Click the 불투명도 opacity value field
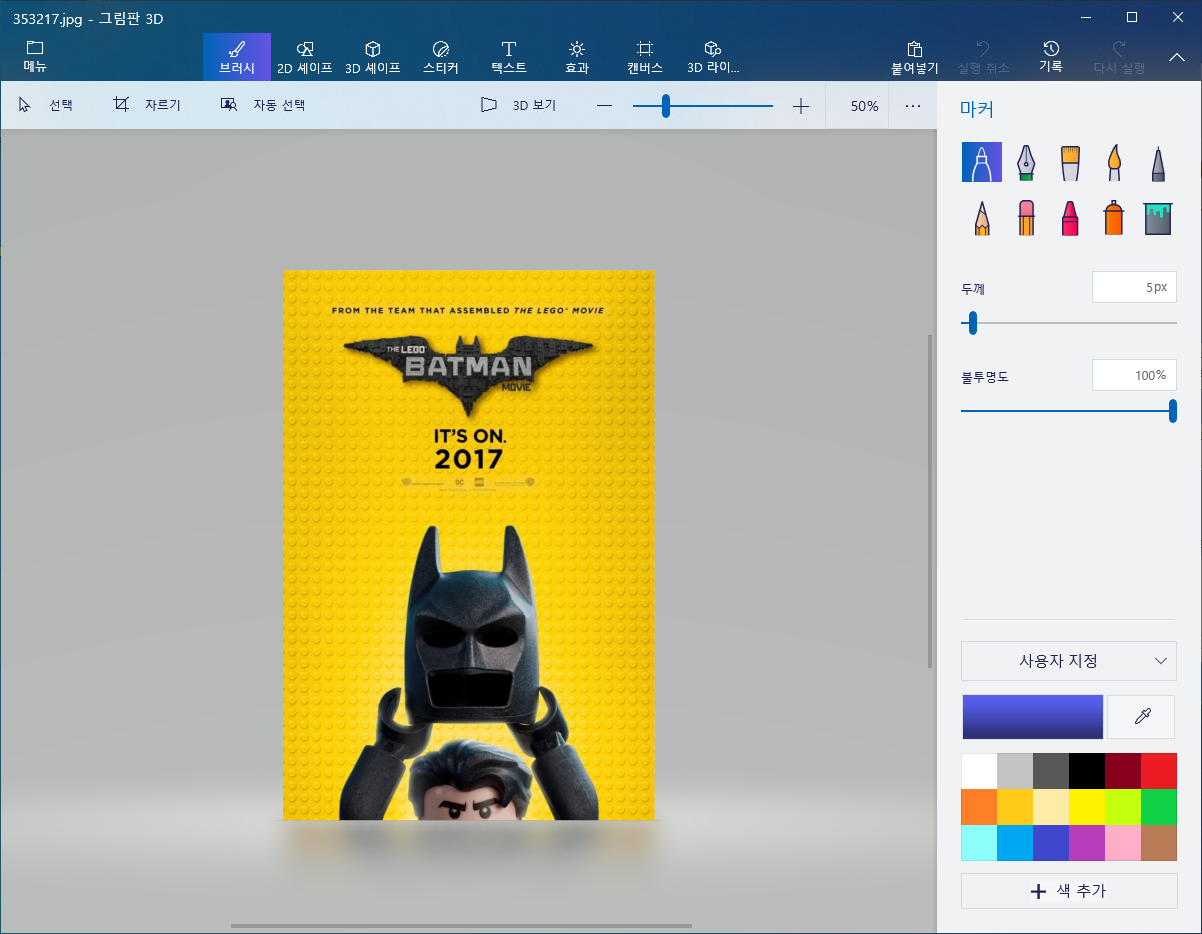 [x=1134, y=375]
